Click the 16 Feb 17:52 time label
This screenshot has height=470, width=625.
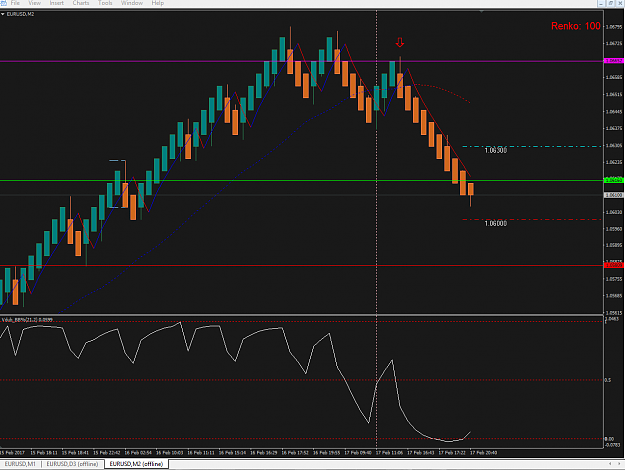(x=295, y=453)
